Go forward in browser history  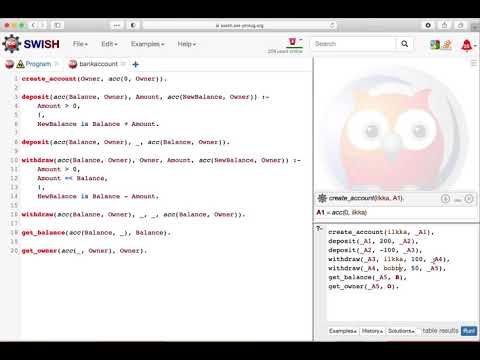(42, 25)
